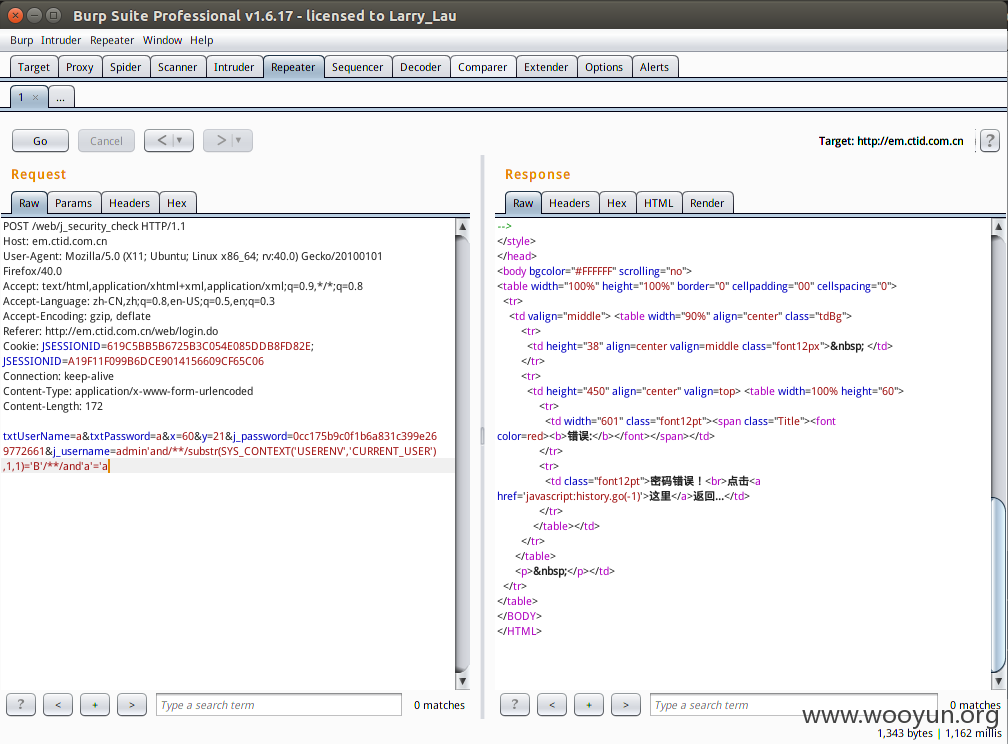Add a new Repeater tab with the ... tab
The width and height of the screenshot is (1008, 744).
click(x=60, y=97)
